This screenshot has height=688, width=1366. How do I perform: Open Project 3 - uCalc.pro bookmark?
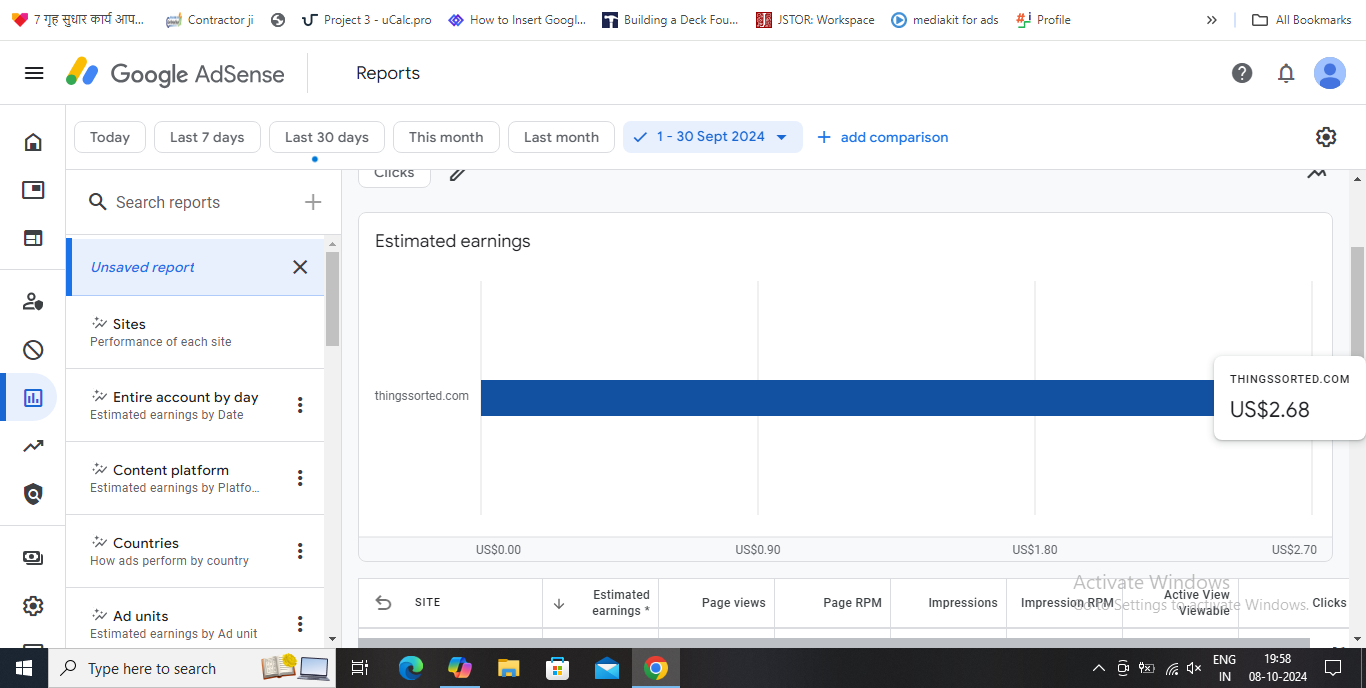tap(367, 19)
